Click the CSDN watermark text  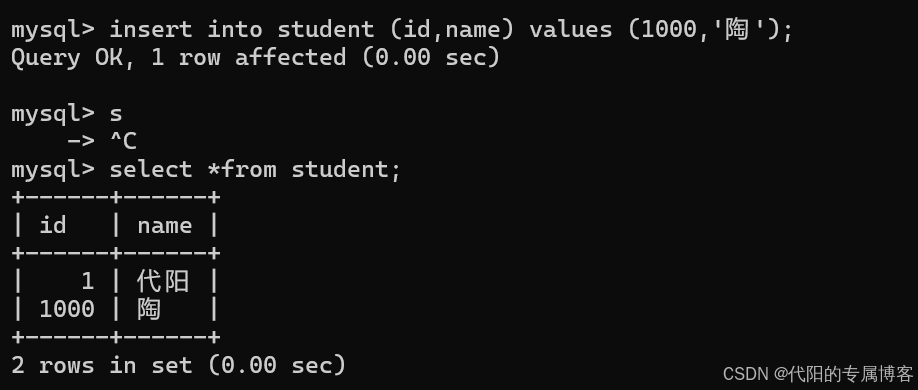(818, 374)
